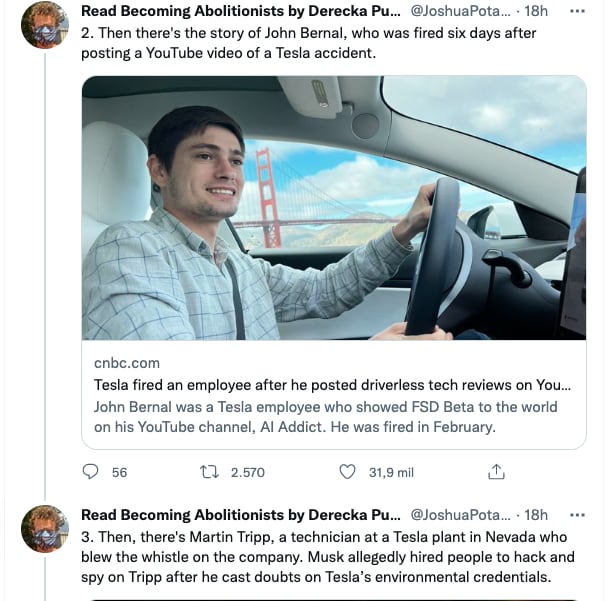Click the retweet icon on the John Bernal tweet
611x601 pixels.
[212, 472]
